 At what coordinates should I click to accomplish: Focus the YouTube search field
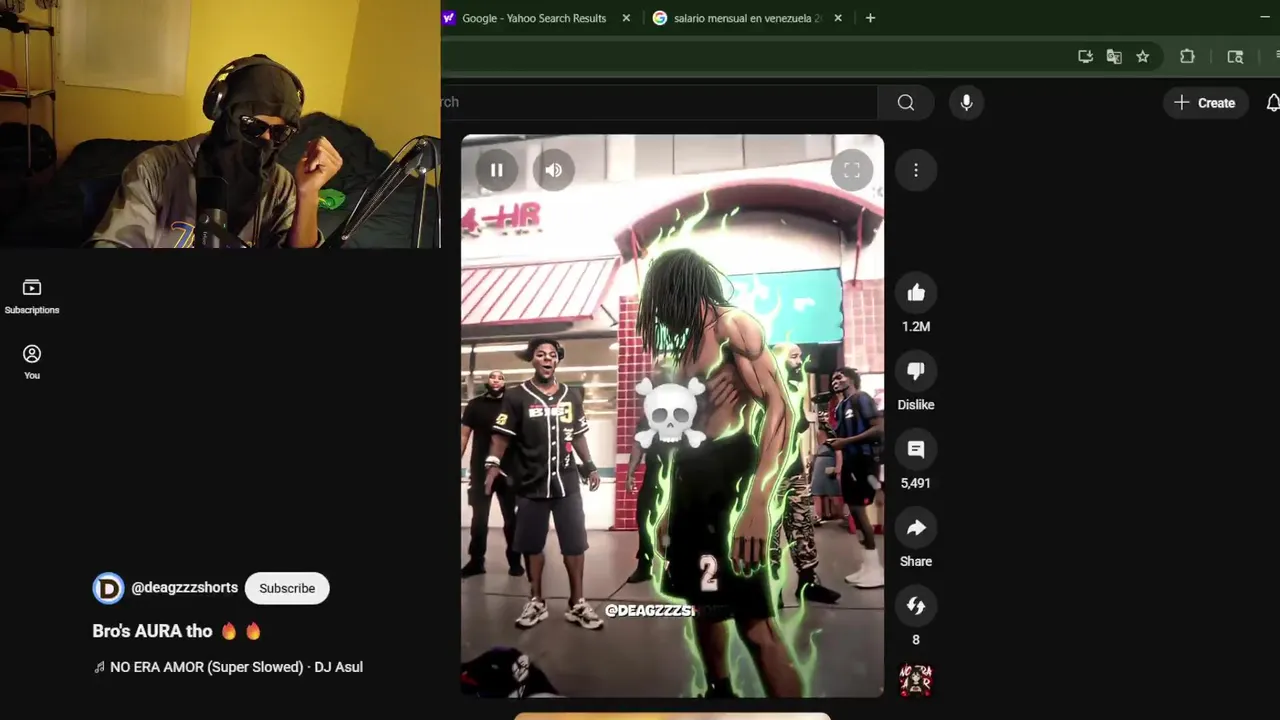tap(659, 102)
